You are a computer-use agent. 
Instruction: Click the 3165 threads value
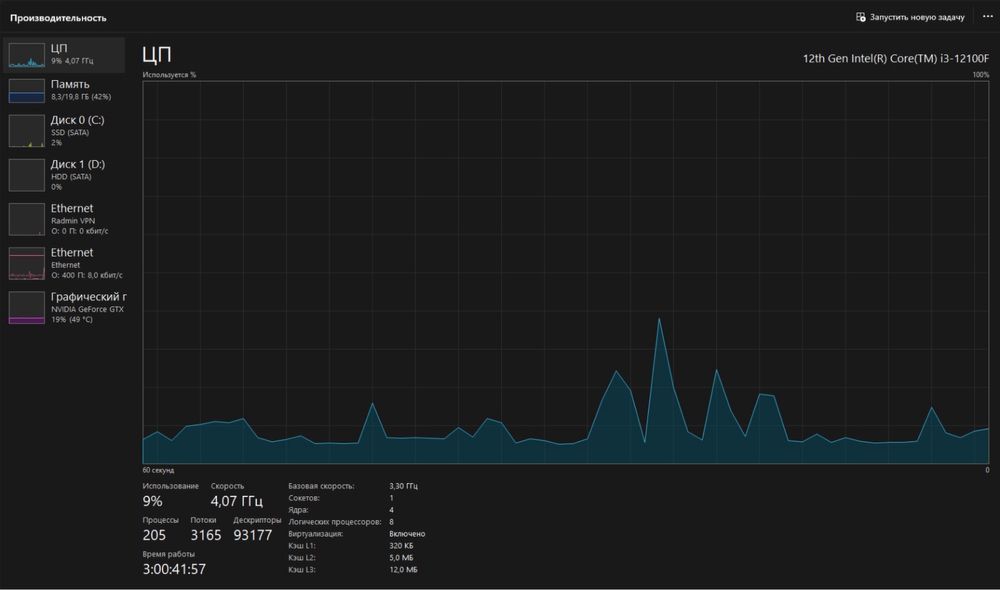coord(206,535)
